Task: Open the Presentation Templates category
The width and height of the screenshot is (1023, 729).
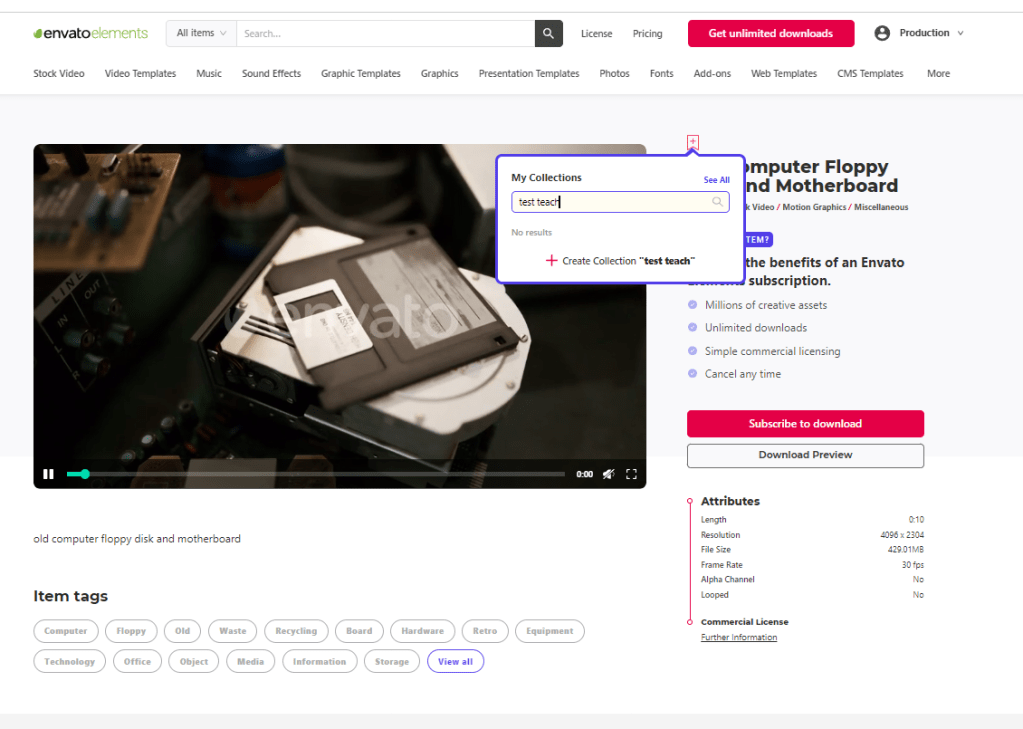Action: coord(529,74)
